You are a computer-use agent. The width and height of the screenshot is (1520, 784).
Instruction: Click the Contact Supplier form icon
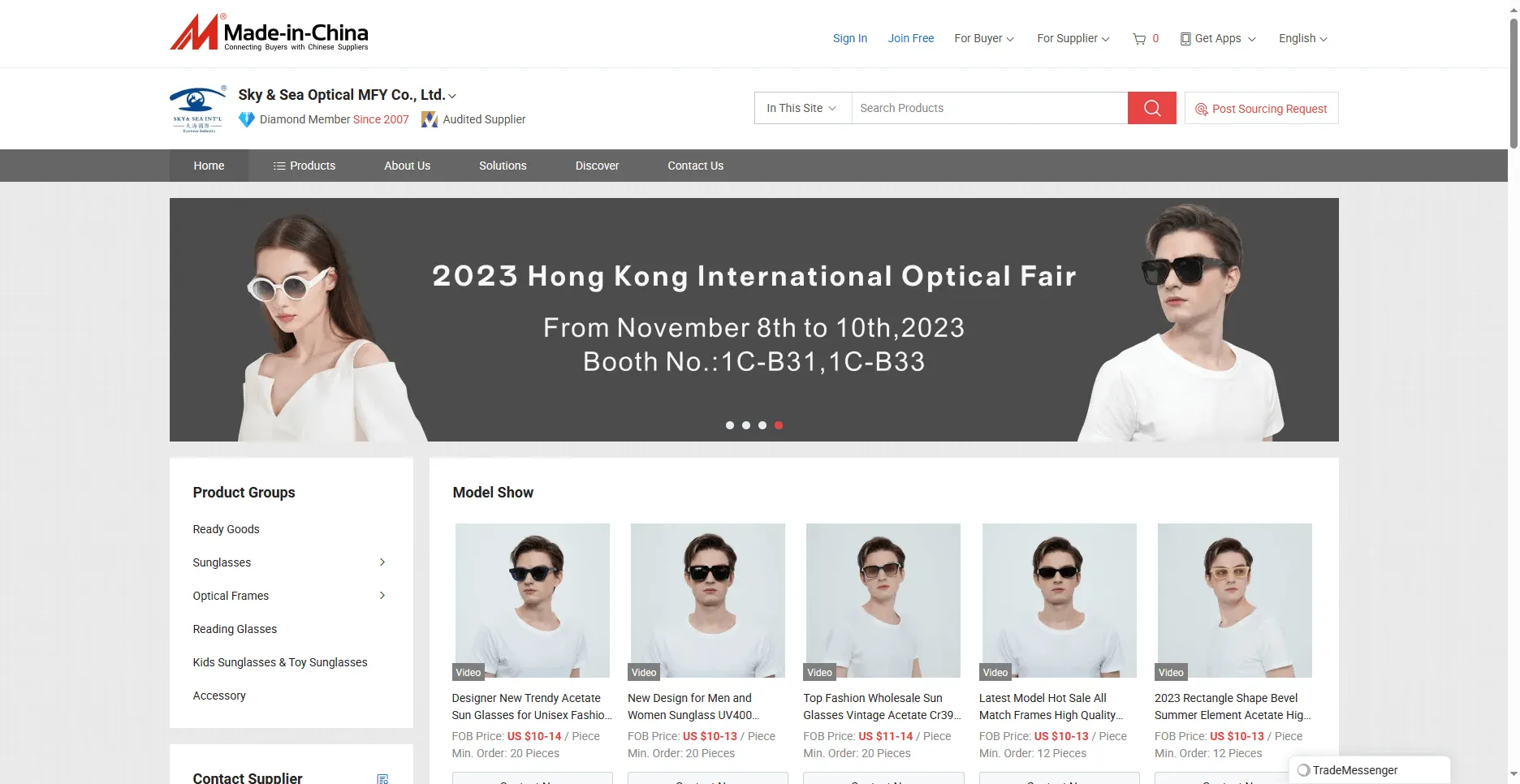coord(382,778)
